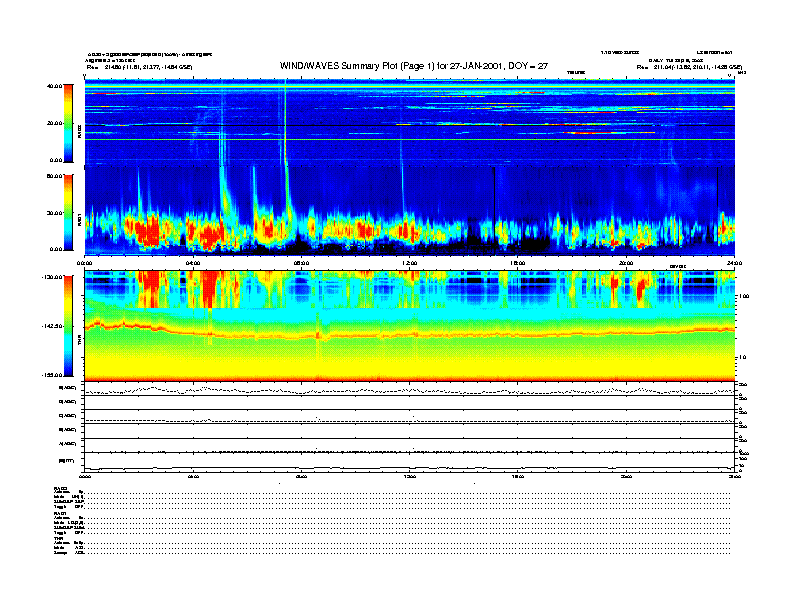Click the top-right Rse spacecraft position text
The height and width of the screenshot is (612, 792).
(689, 67)
